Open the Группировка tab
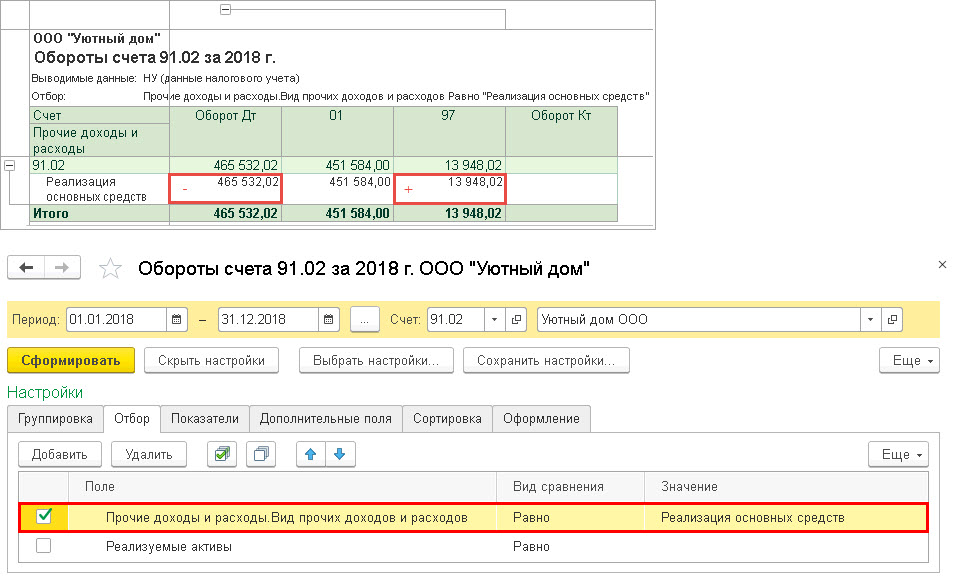This screenshot has width=955, height=584. point(55,418)
